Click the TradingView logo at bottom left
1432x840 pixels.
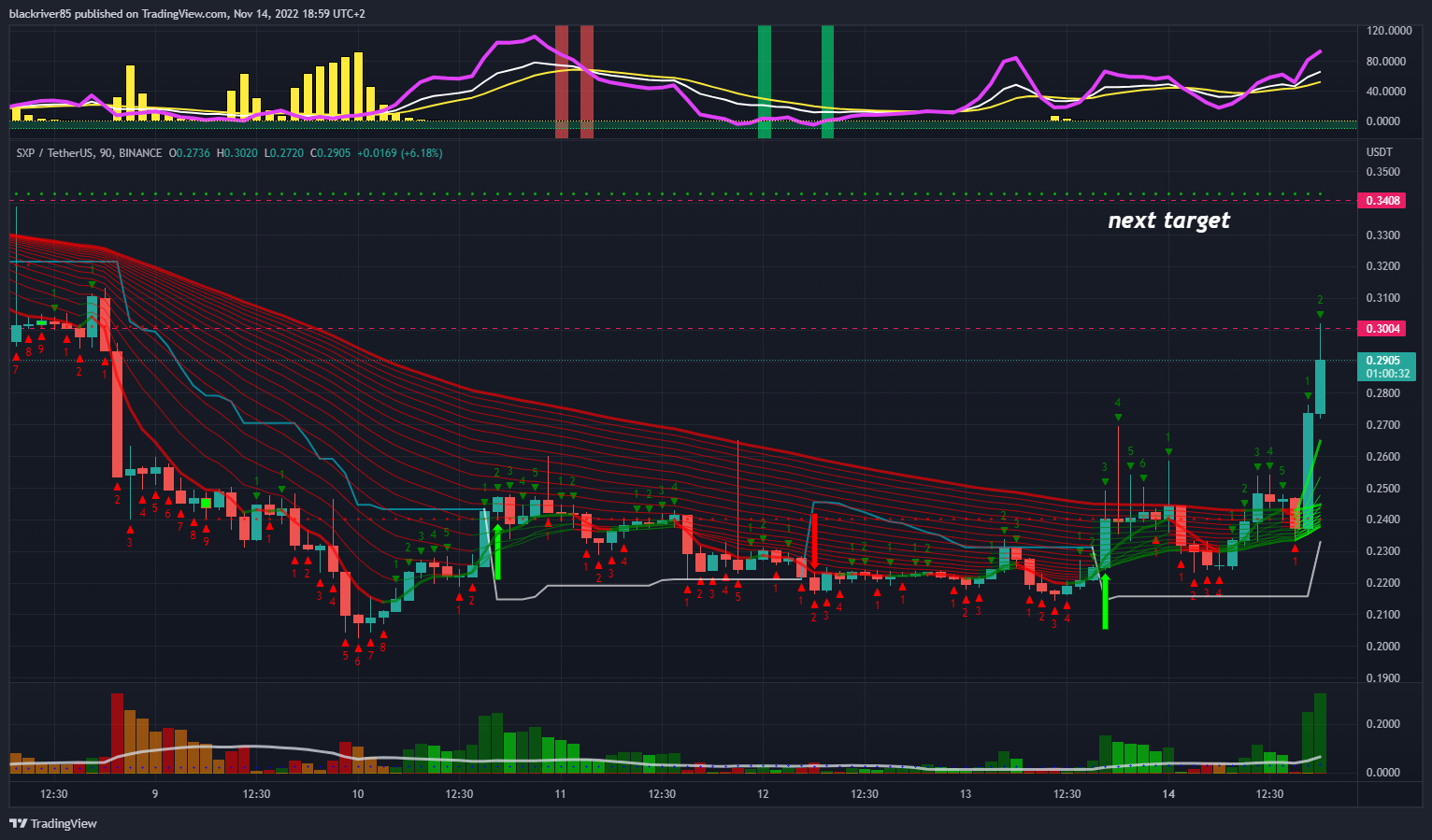pos(53,823)
